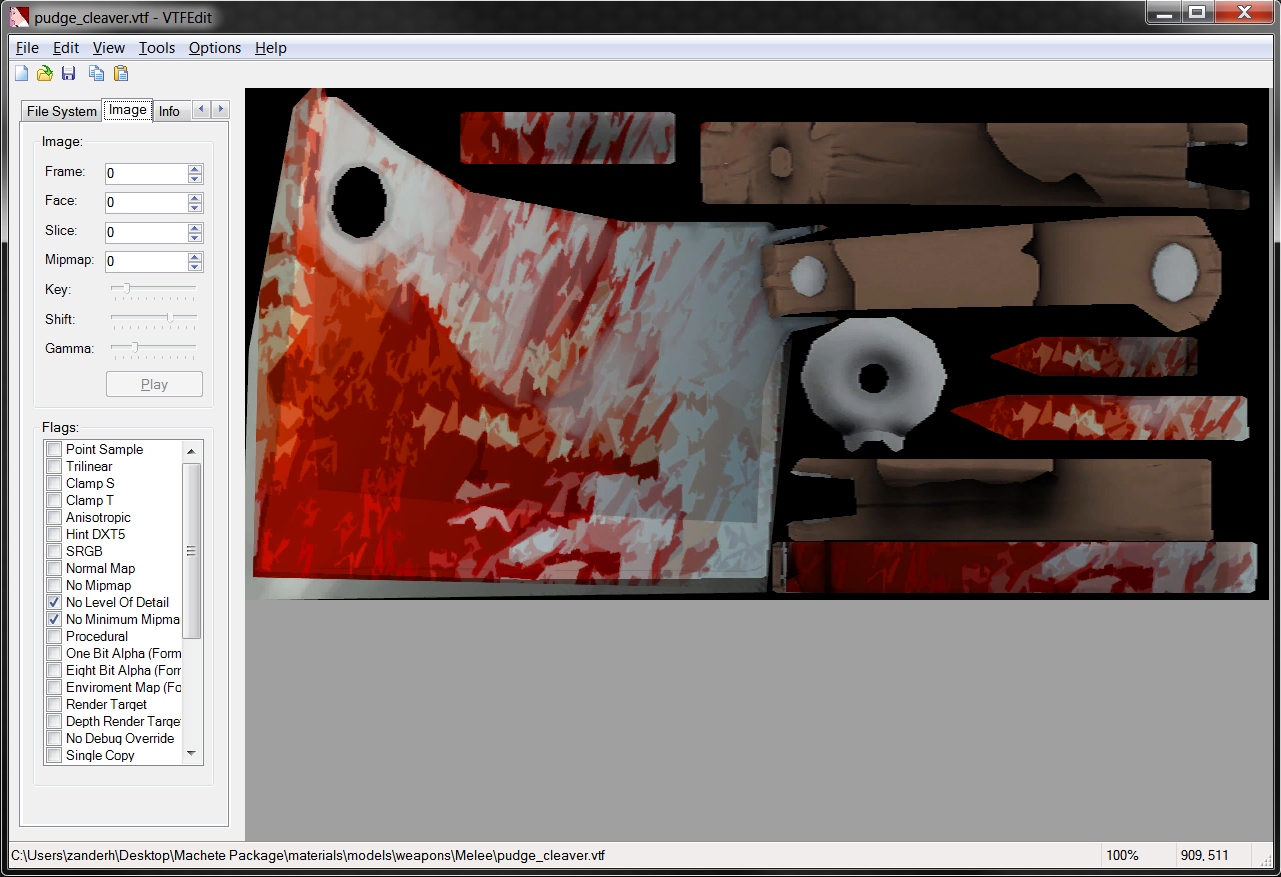Image resolution: width=1281 pixels, height=877 pixels.
Task: Increase the Mipmap value with up arrow
Action: tap(195, 257)
